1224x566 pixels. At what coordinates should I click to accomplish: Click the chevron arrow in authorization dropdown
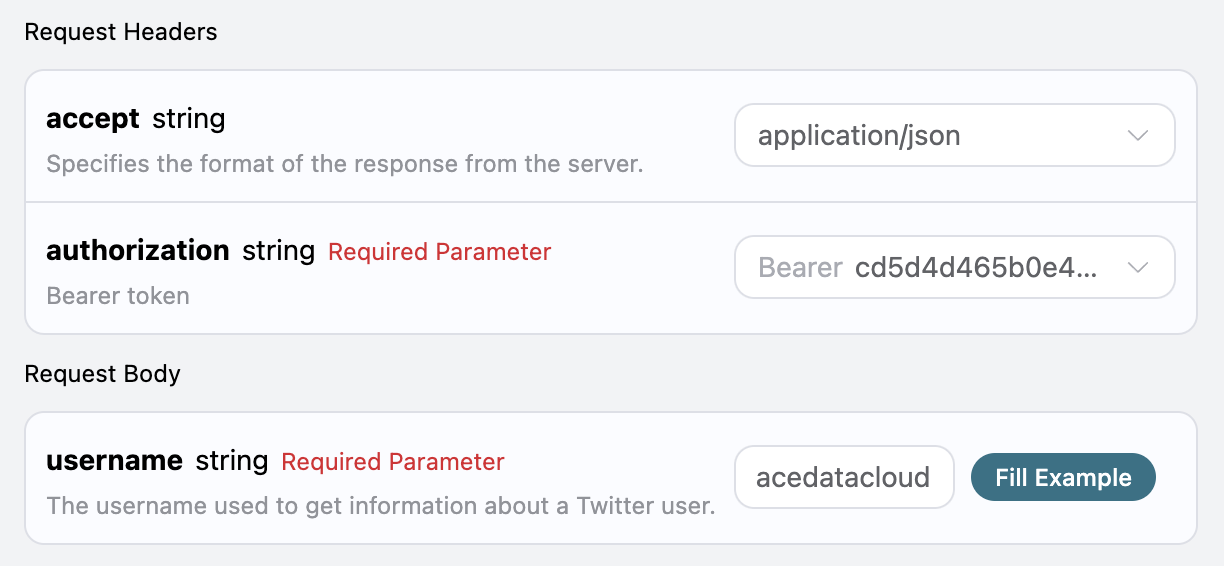coord(1137,268)
